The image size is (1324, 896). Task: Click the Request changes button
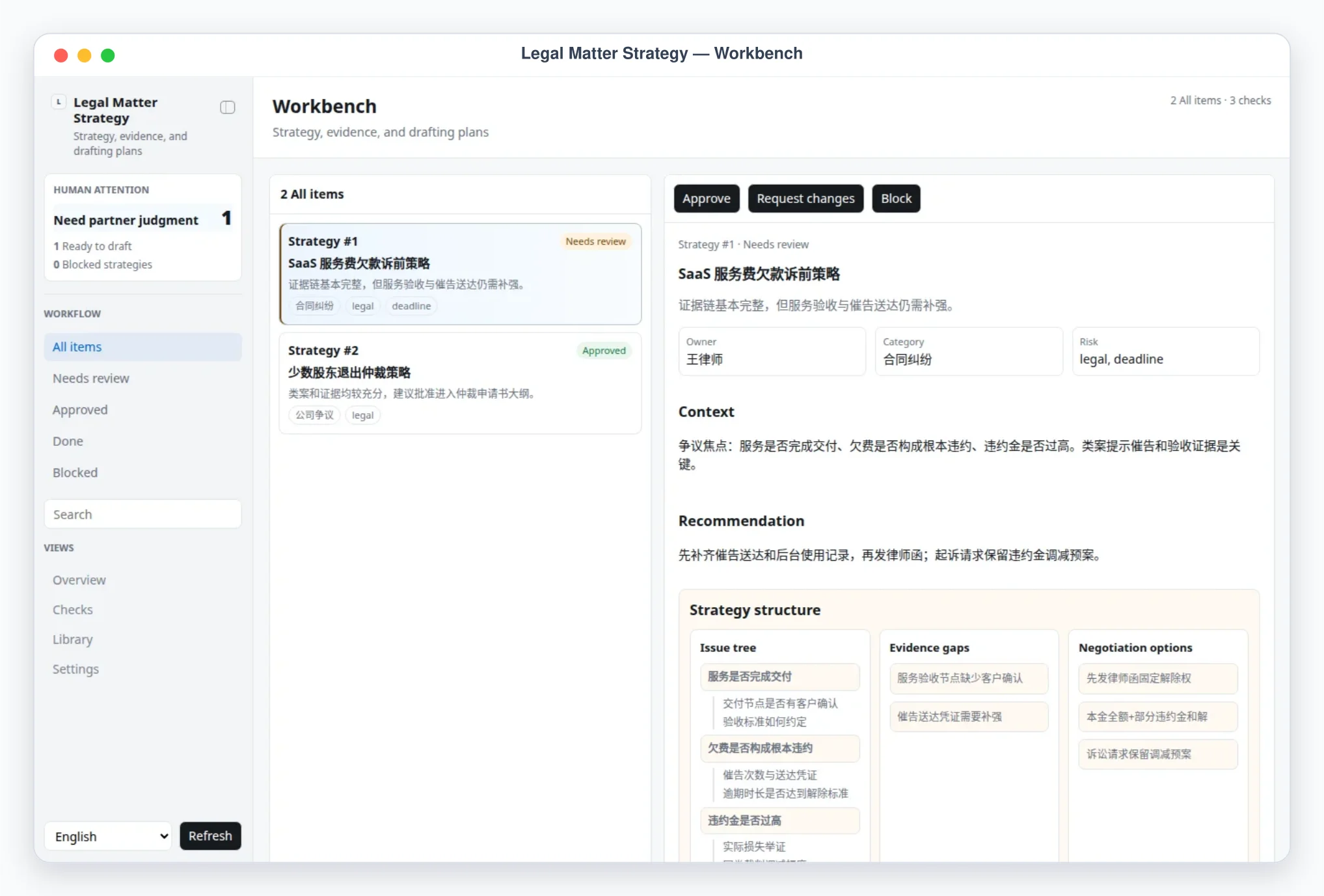point(805,198)
